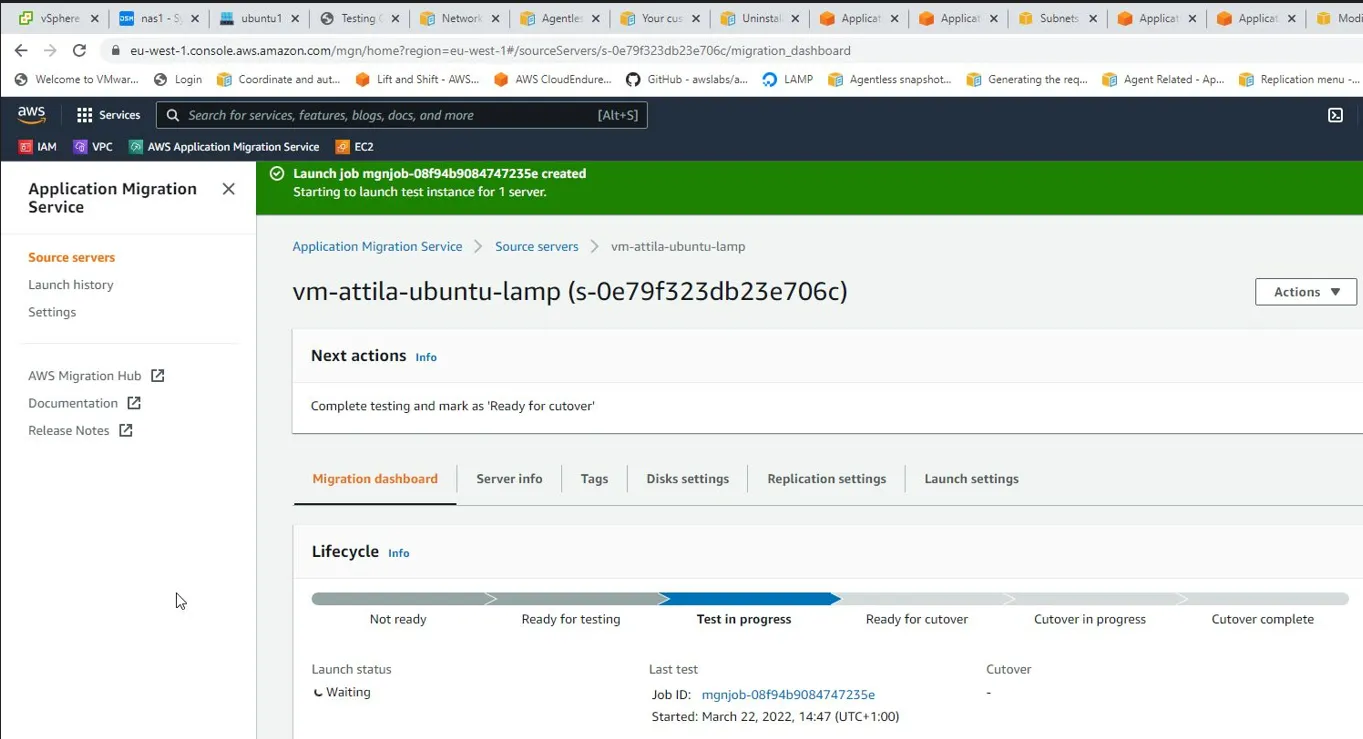
Task: Open the GitHub awslabs bookmark
Action: [687, 80]
